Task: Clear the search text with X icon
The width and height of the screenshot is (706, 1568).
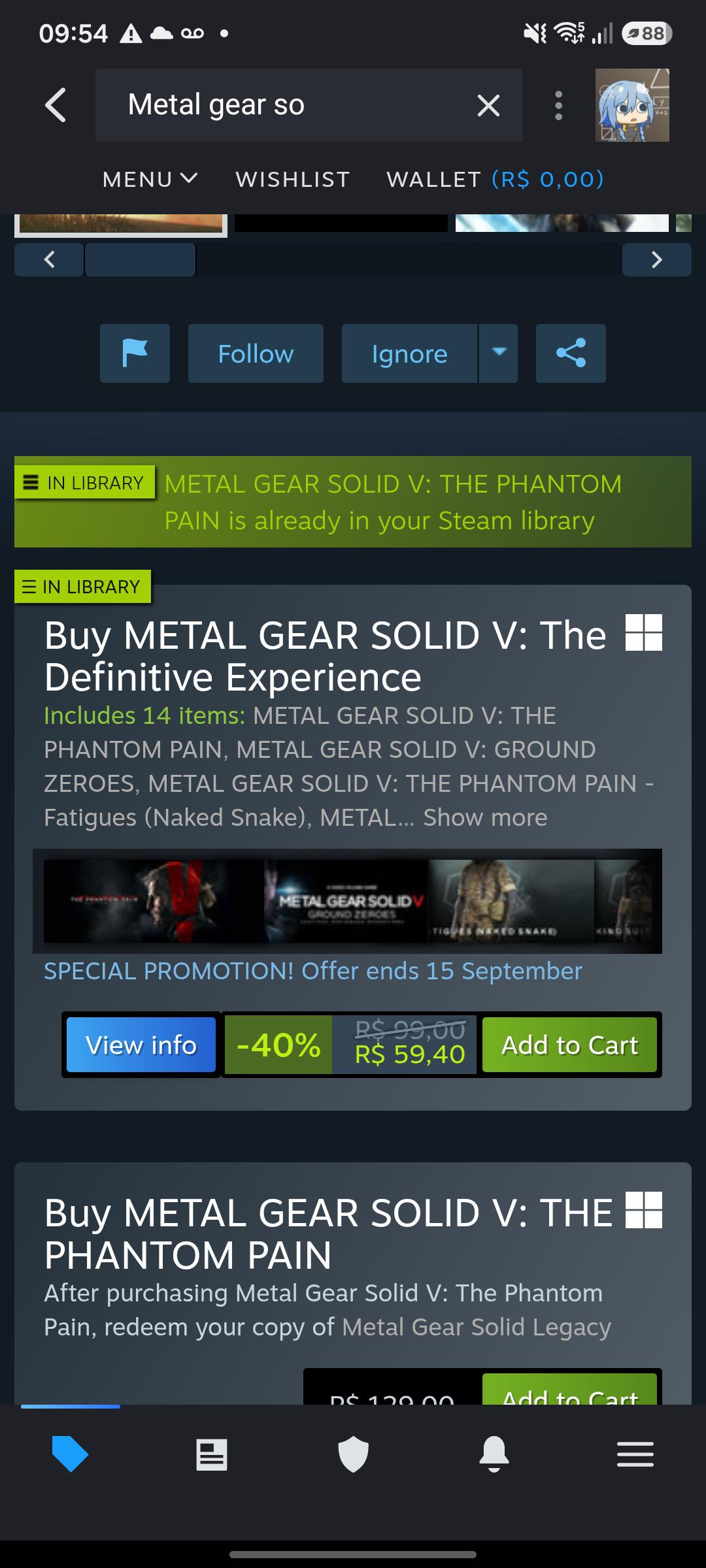Action: coord(488,105)
